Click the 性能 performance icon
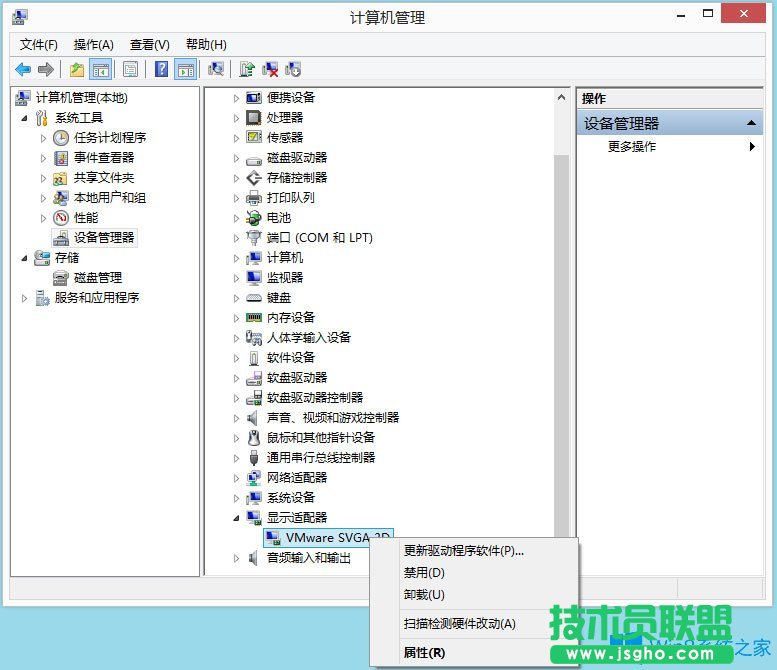This screenshot has width=777, height=670. (x=60, y=218)
